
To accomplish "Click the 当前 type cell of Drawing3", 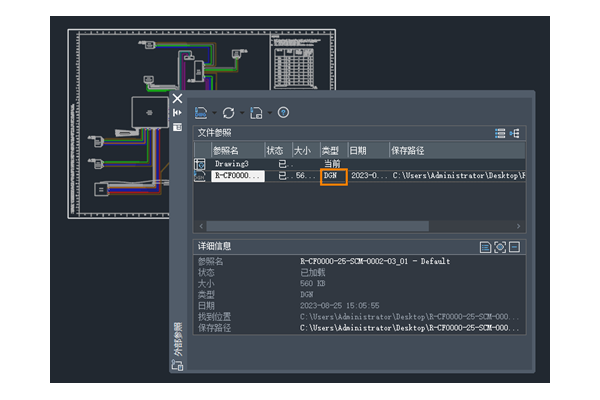I will point(332,164).
